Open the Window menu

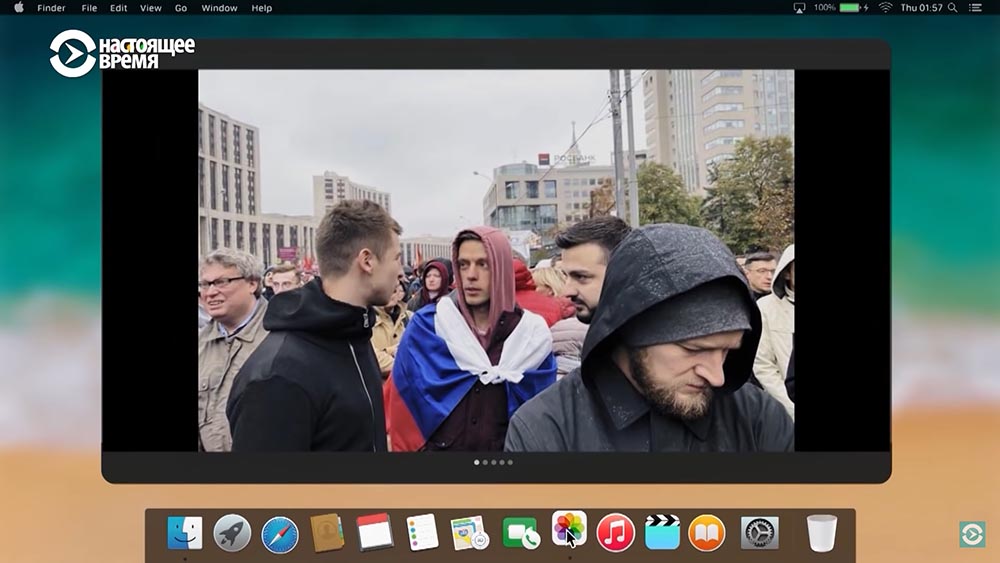coord(219,8)
